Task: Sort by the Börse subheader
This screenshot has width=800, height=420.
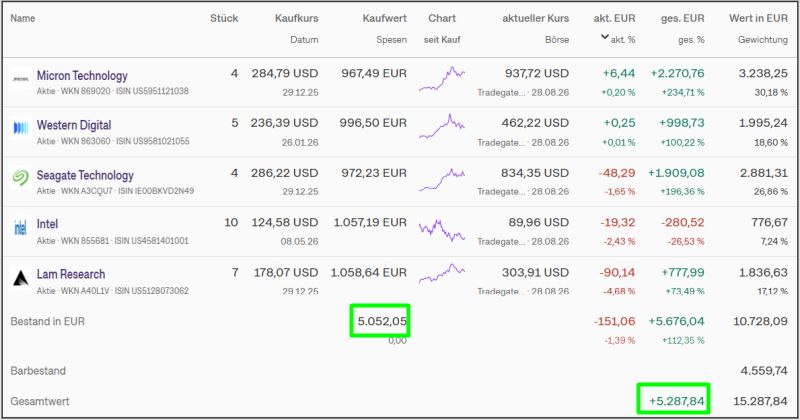Action: pos(557,40)
